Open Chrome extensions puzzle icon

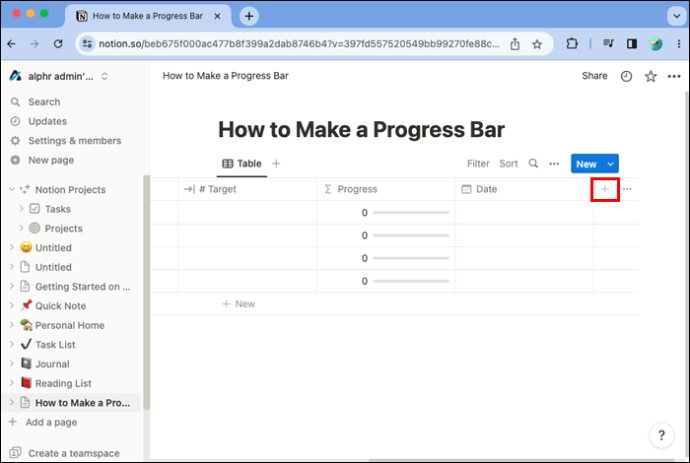pos(572,44)
